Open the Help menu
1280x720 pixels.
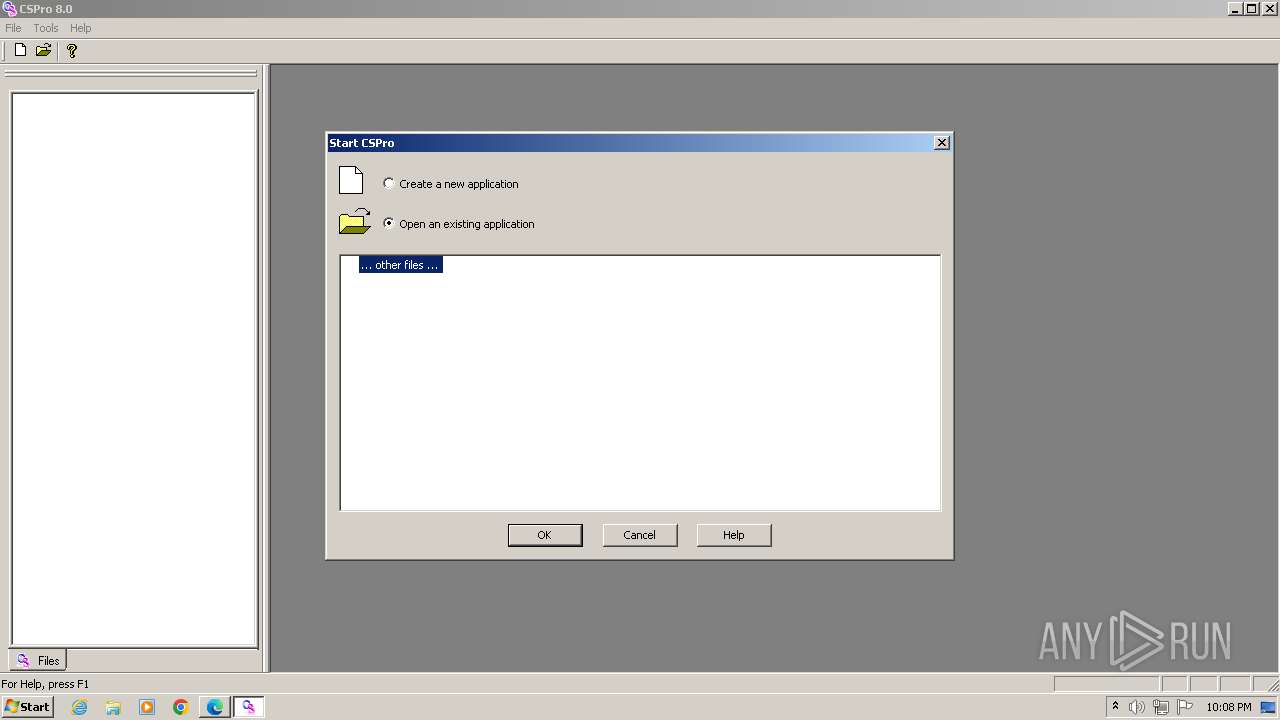tap(81, 28)
